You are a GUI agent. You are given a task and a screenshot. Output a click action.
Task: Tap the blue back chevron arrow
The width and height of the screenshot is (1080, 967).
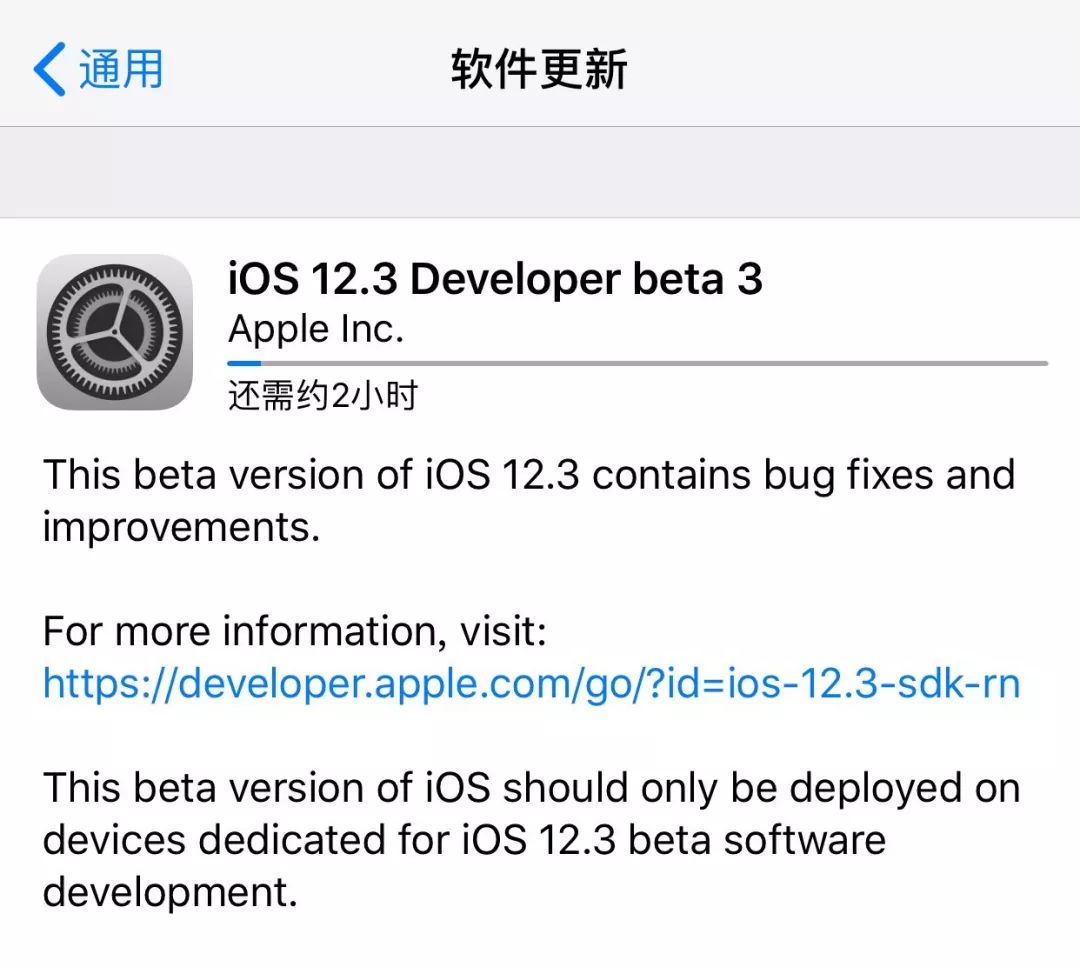49,69
